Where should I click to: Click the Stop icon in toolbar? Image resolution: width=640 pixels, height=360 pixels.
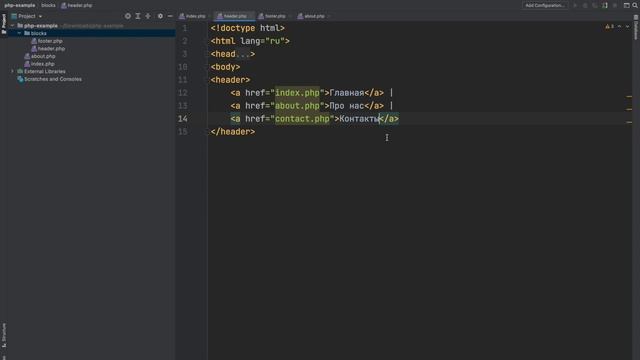tap(615, 5)
